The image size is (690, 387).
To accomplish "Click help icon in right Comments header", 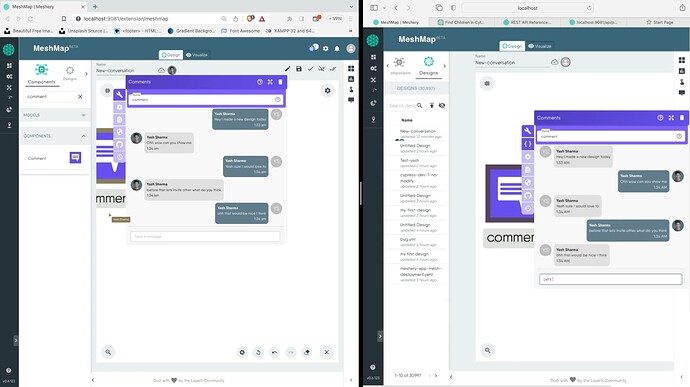I will click(660, 118).
